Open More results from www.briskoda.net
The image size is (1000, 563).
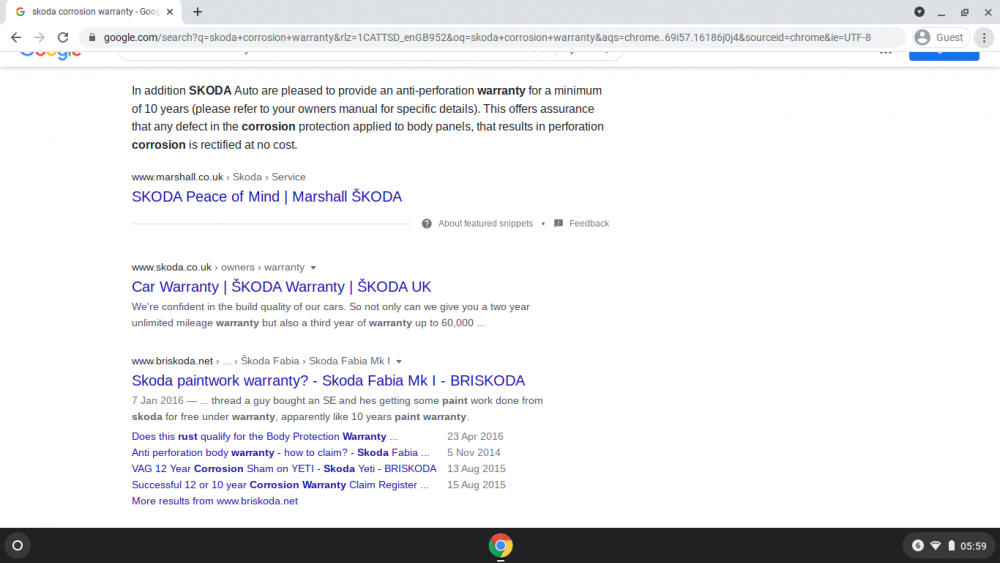[x=214, y=501]
